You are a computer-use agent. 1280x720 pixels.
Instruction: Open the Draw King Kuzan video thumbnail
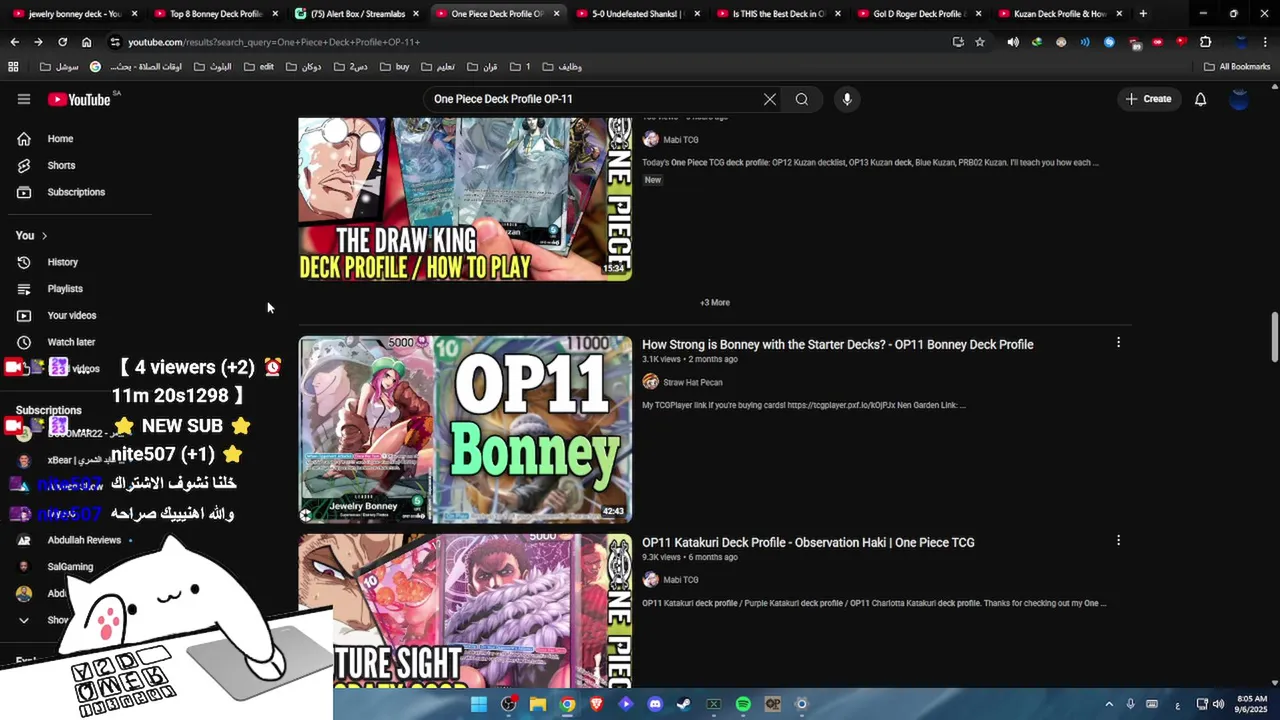pyautogui.click(x=465, y=199)
